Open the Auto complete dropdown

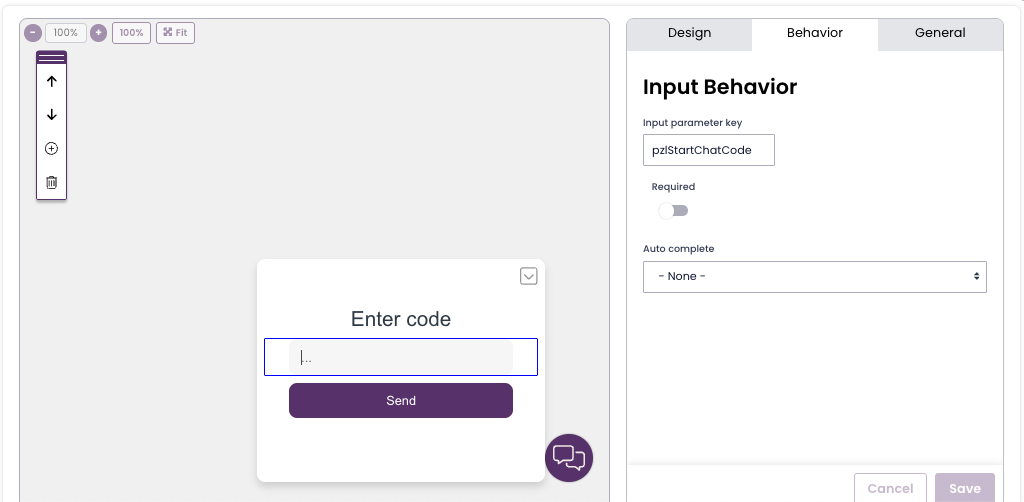(x=814, y=277)
